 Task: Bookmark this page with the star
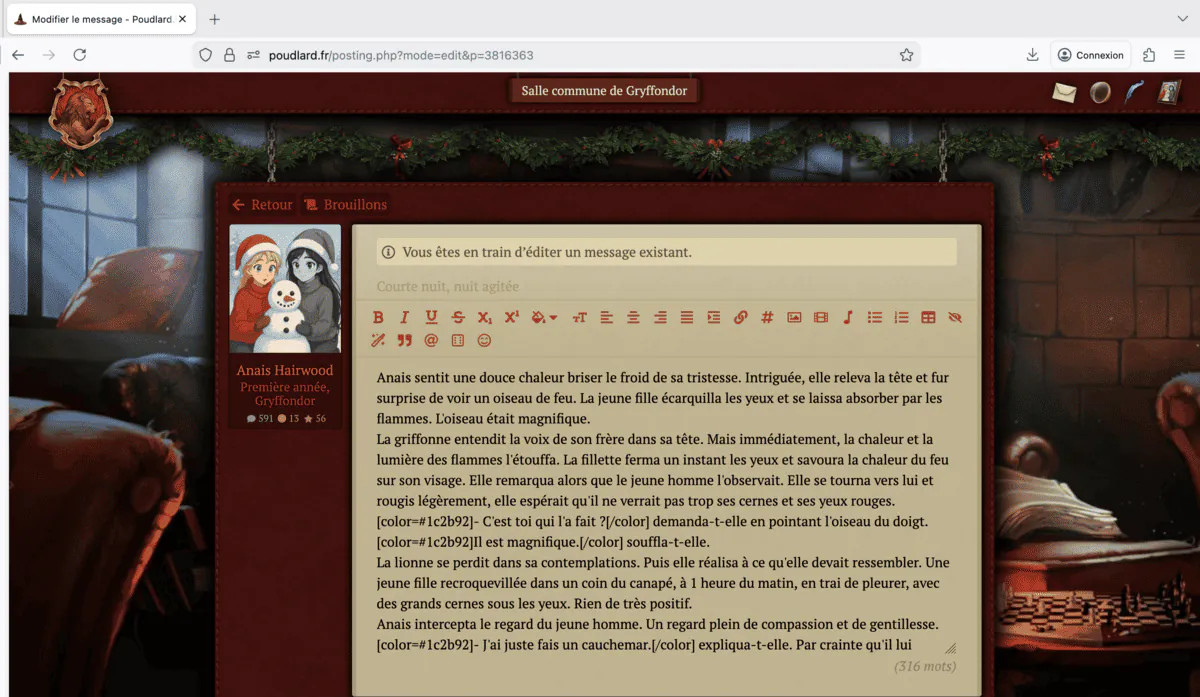coord(906,55)
